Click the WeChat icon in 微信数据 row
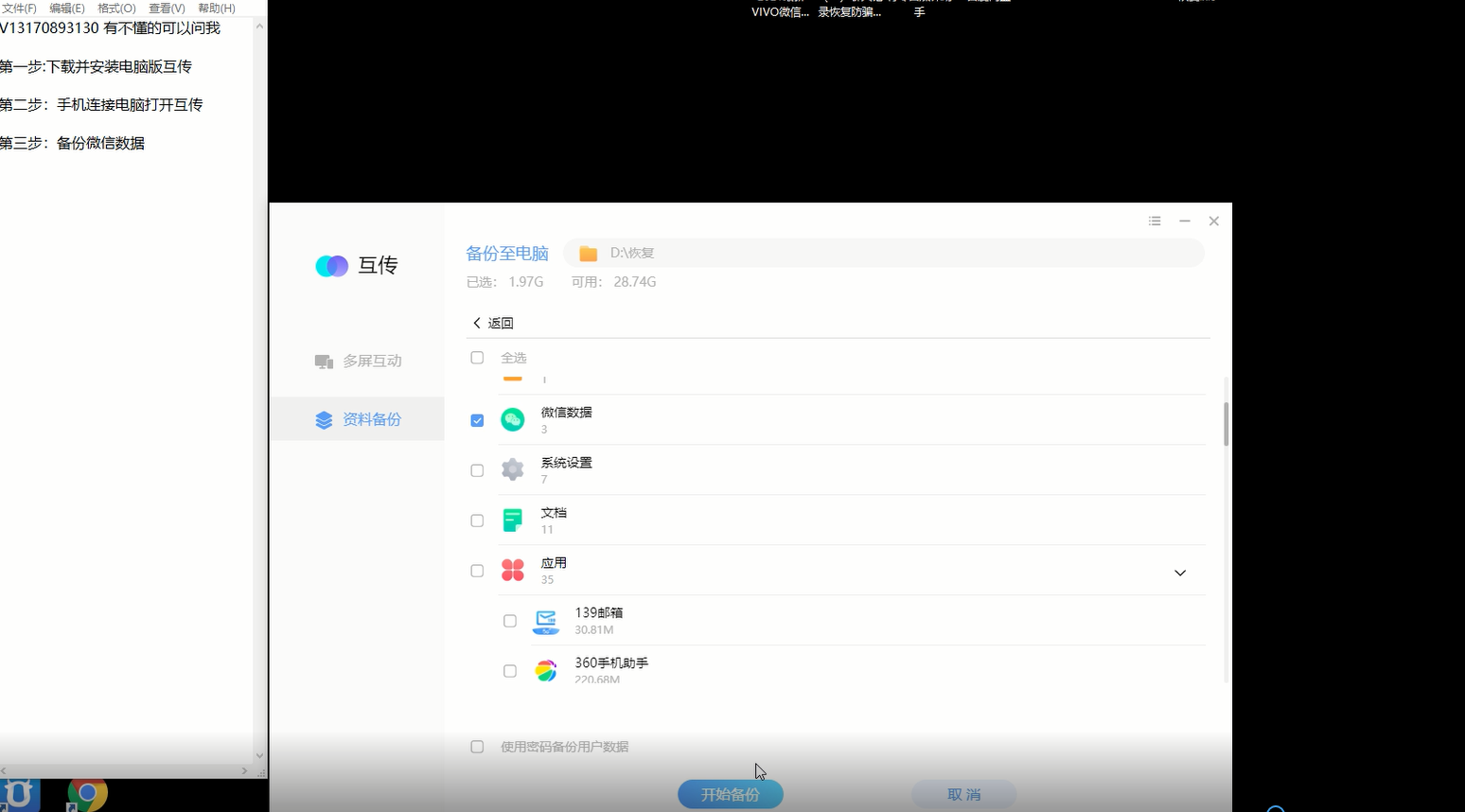1465x812 pixels. click(x=513, y=419)
